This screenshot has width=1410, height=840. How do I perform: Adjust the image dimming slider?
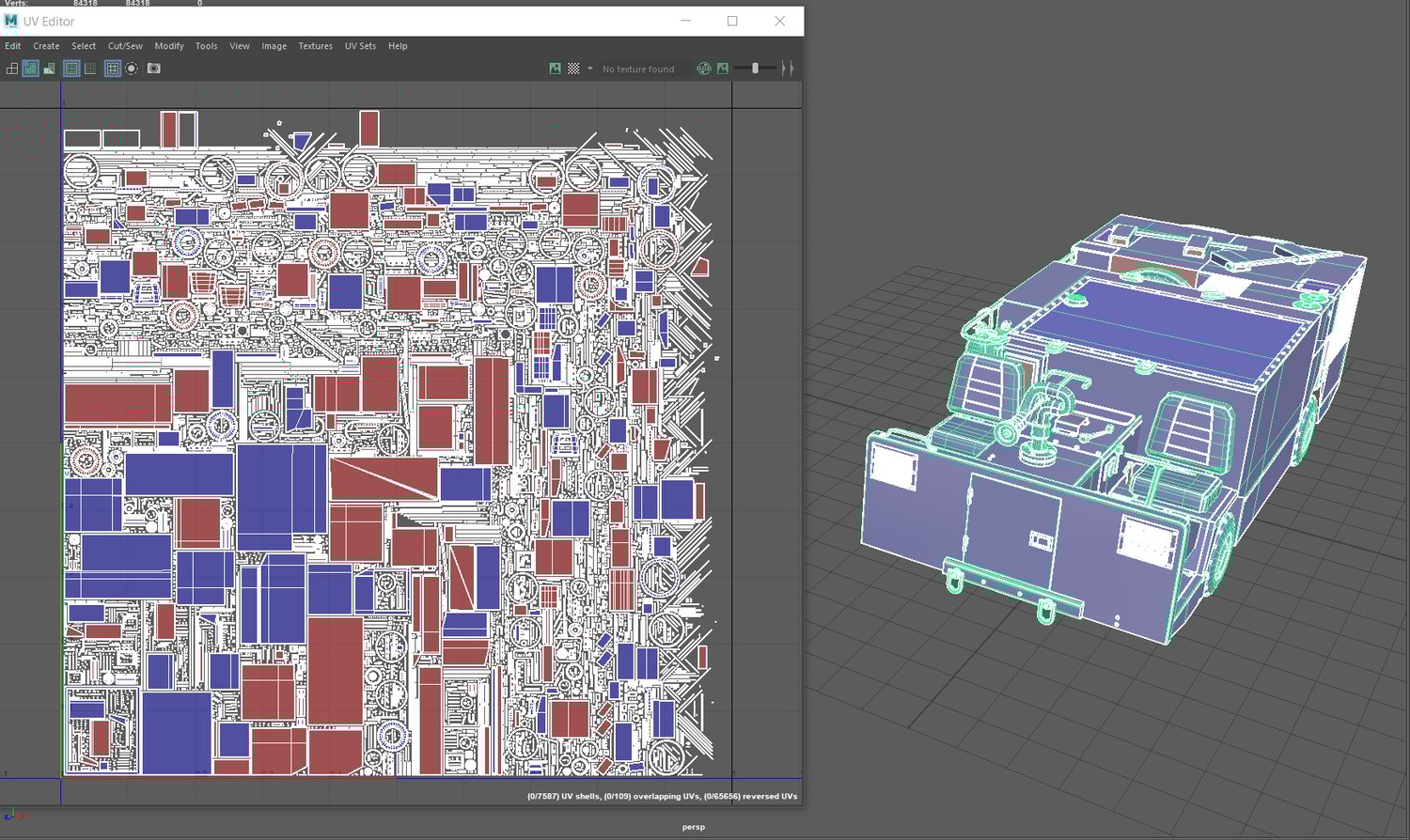coord(755,69)
